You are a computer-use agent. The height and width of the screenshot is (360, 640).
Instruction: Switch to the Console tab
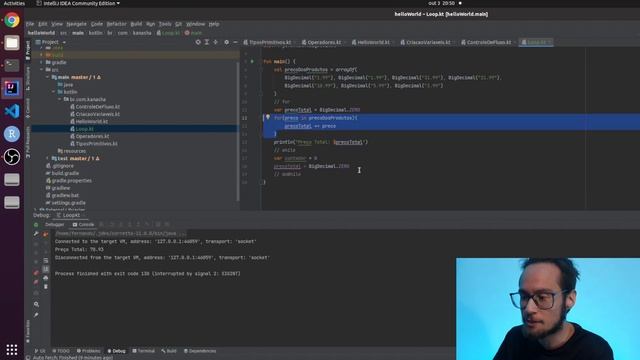coord(83,224)
